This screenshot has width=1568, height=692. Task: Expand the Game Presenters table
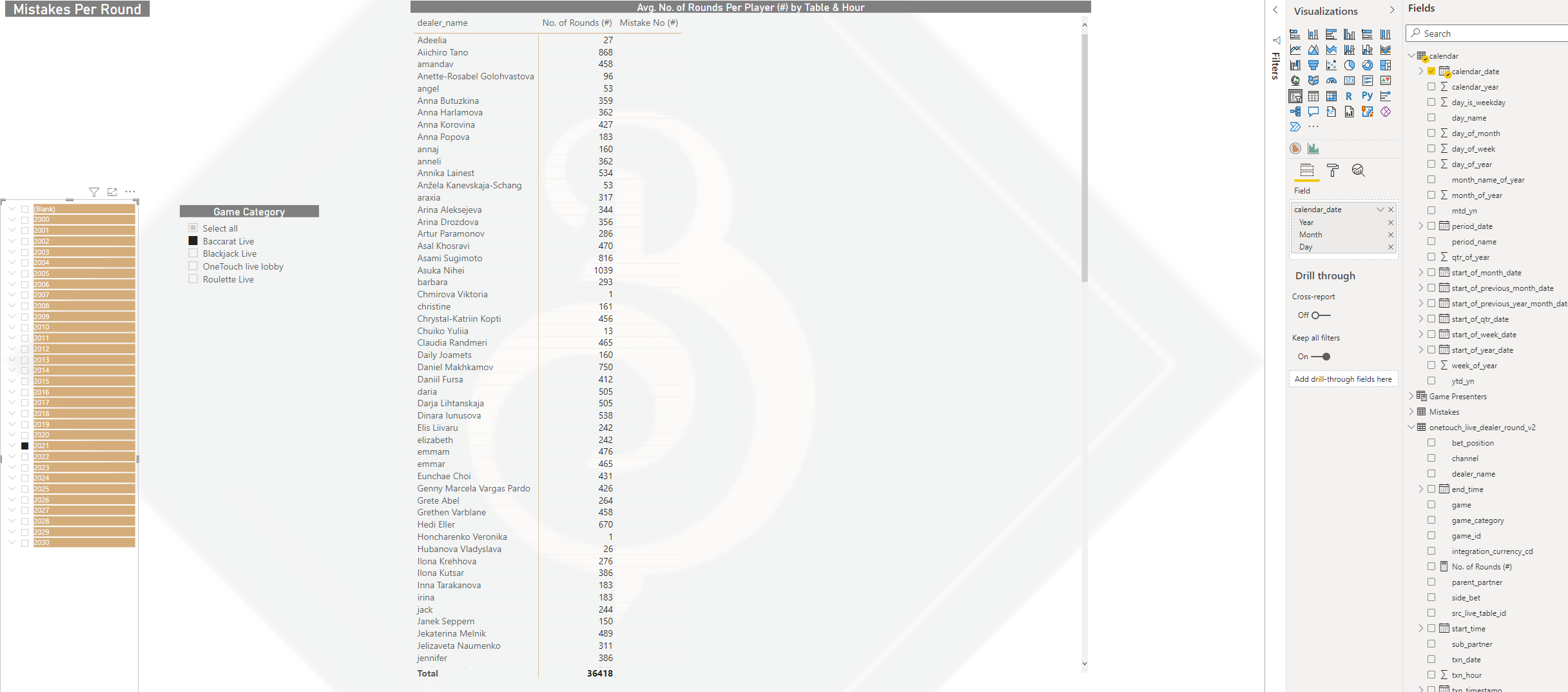(1411, 396)
